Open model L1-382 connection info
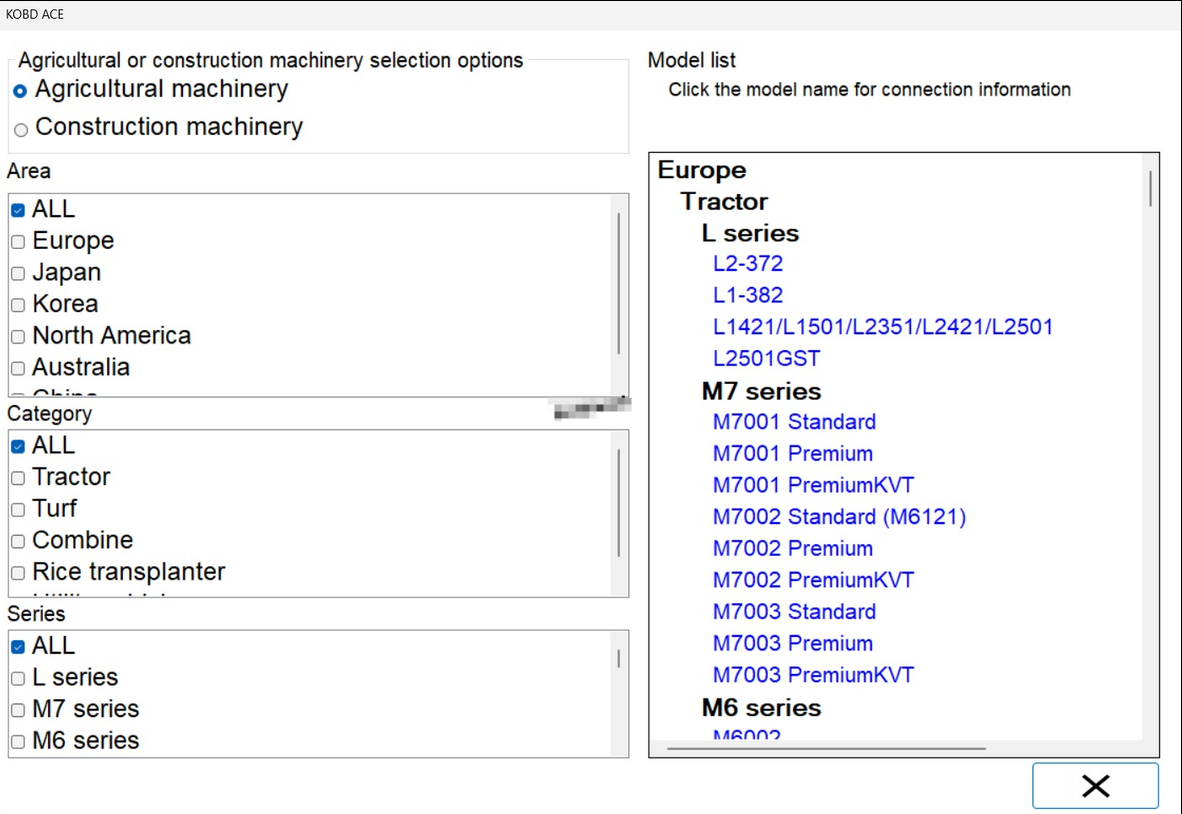 tap(748, 295)
